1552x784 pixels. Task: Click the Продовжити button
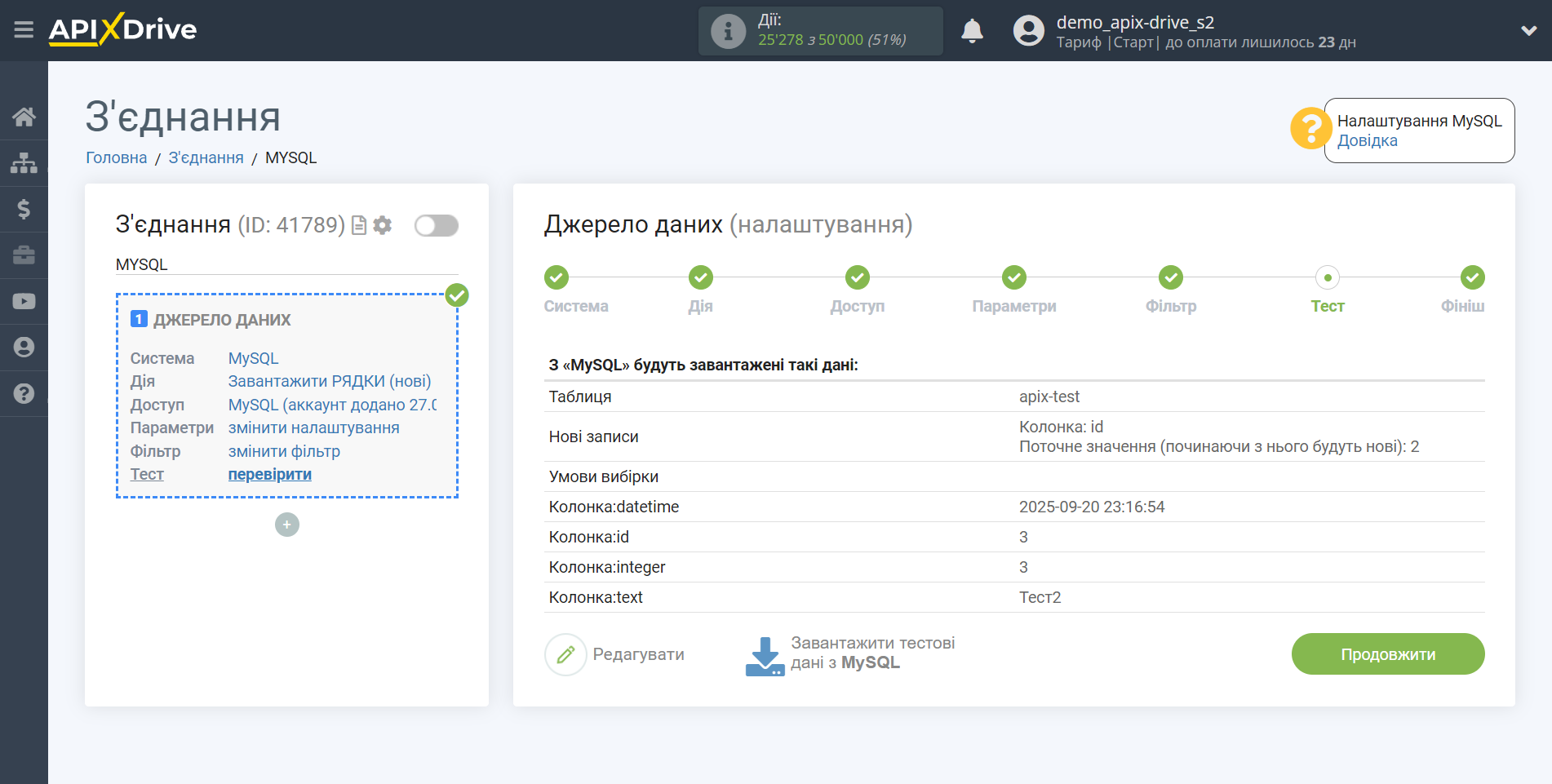click(x=1387, y=654)
